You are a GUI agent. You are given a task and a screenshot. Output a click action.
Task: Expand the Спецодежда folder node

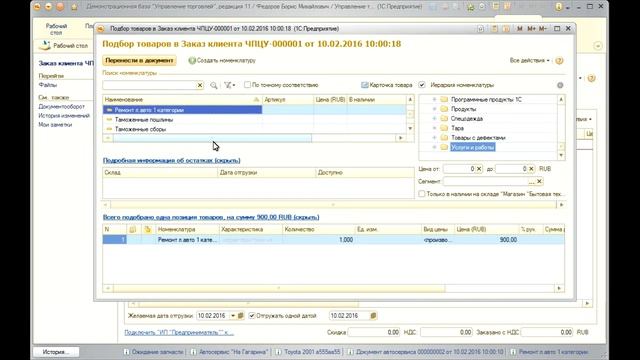[x=434, y=118]
